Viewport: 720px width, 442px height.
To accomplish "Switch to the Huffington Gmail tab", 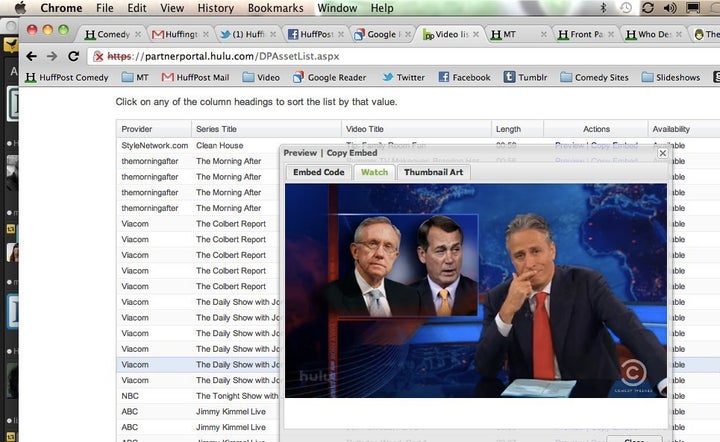I will [181, 34].
